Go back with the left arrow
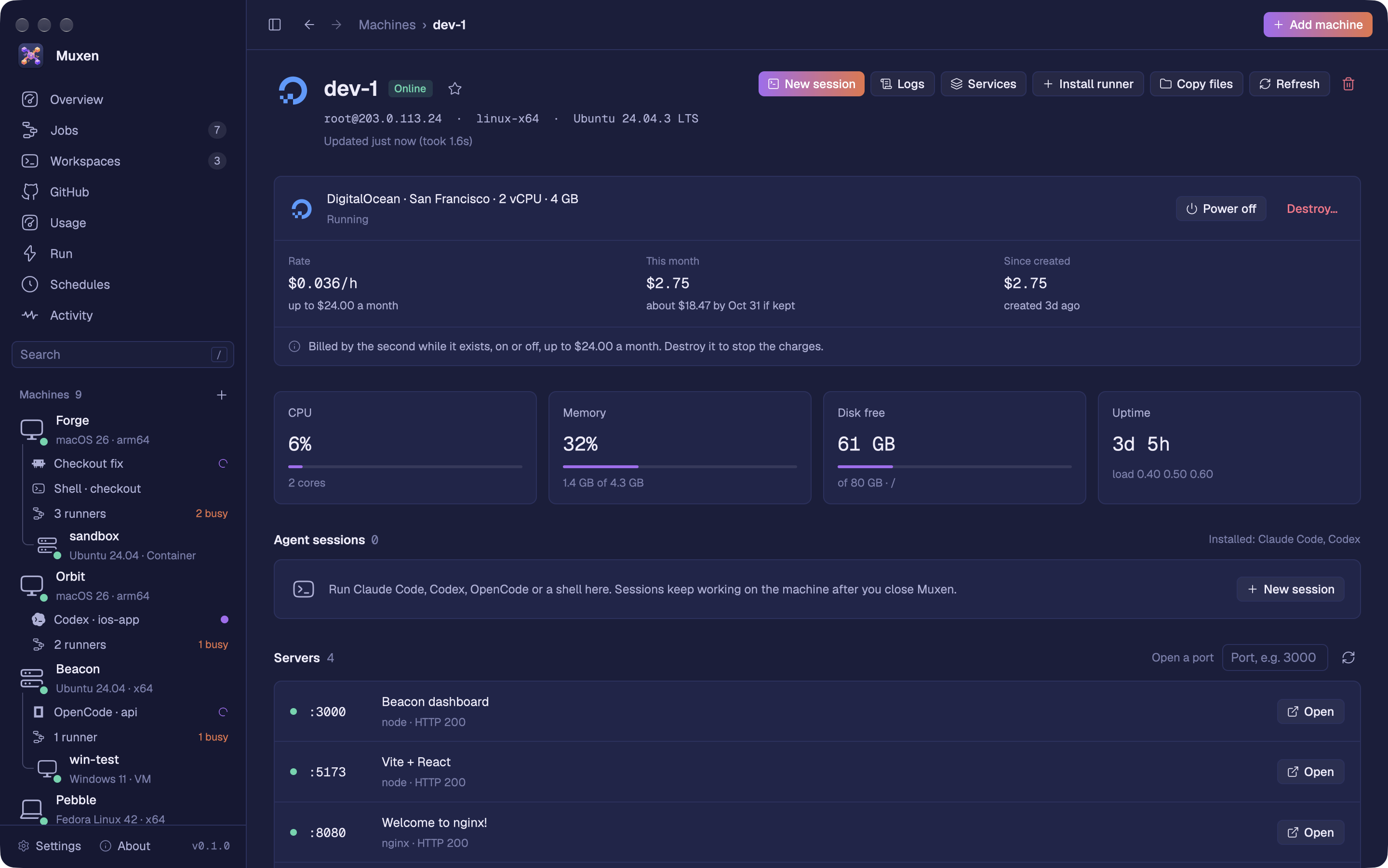 309,25
